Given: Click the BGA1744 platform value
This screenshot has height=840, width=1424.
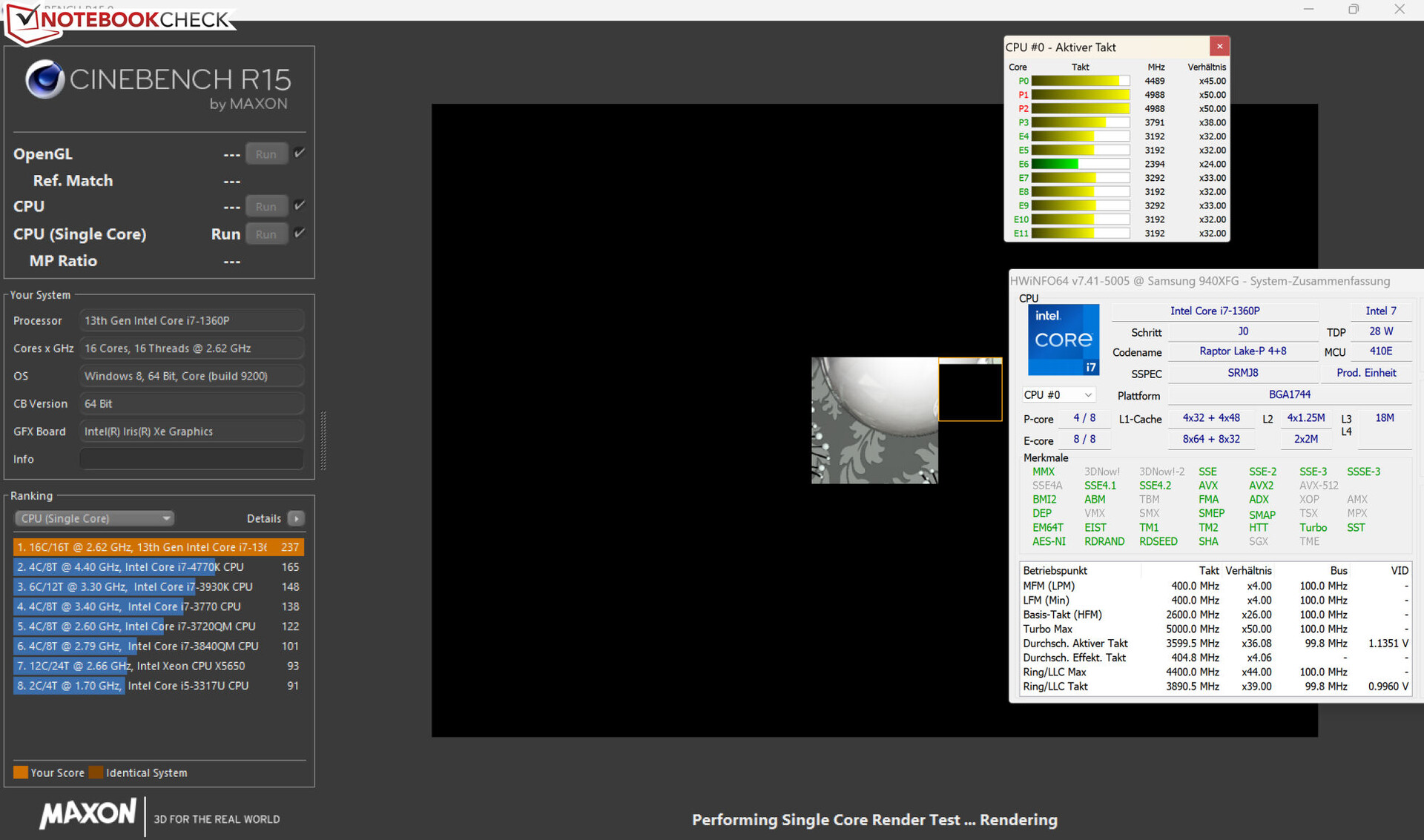Looking at the screenshot, I should click(1289, 395).
